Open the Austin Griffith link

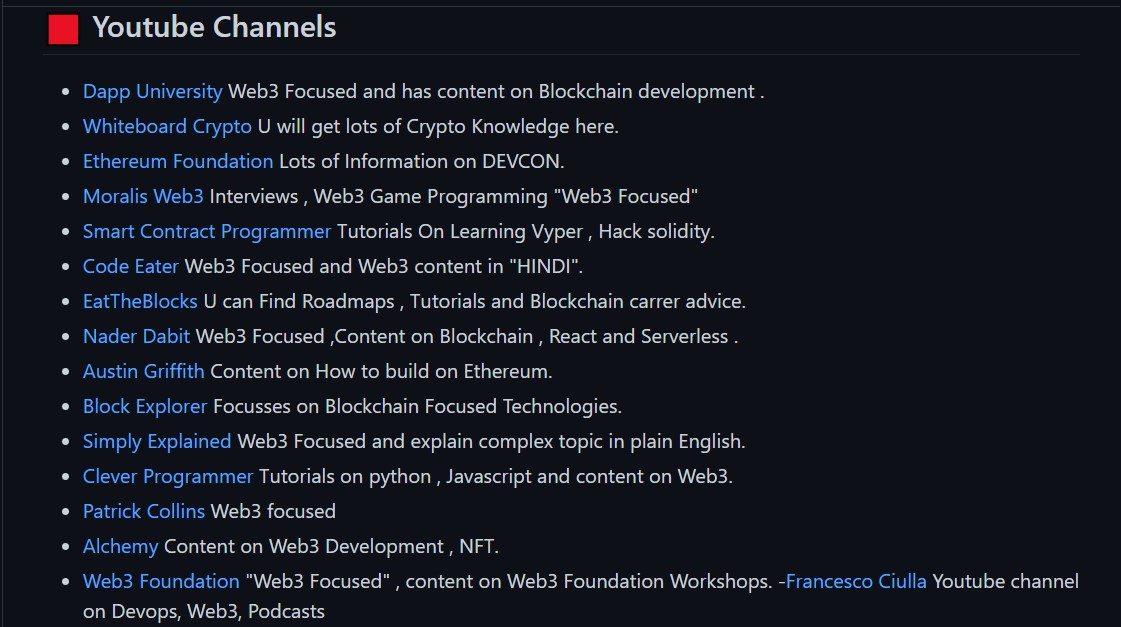[x=144, y=372]
